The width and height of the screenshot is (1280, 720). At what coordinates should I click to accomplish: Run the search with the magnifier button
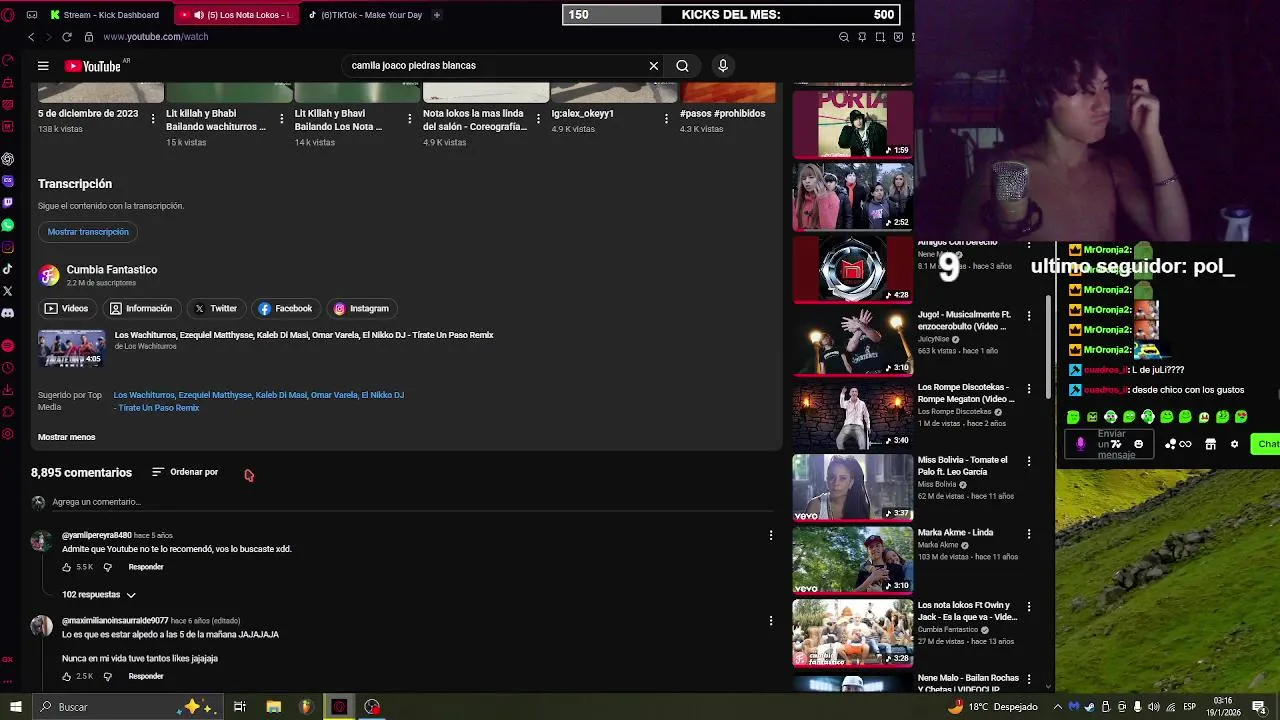point(682,66)
